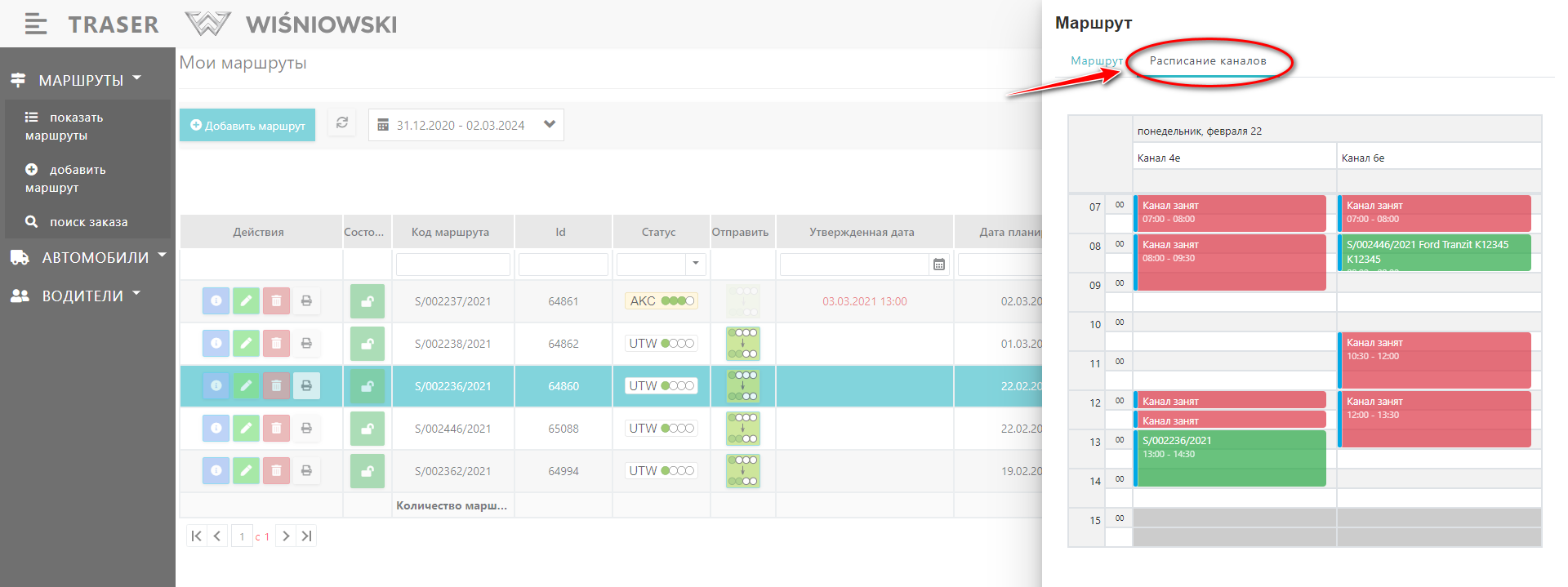Click the send icon for route S/002362/2021
Viewport: 1568px width, 587px height.
tap(742, 471)
